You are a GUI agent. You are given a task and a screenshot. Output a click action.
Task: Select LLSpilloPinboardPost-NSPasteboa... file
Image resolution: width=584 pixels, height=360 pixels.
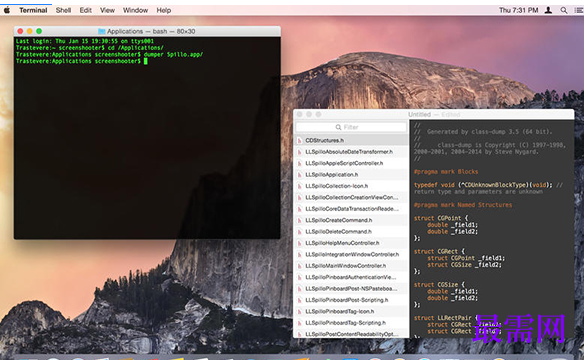coord(351,289)
